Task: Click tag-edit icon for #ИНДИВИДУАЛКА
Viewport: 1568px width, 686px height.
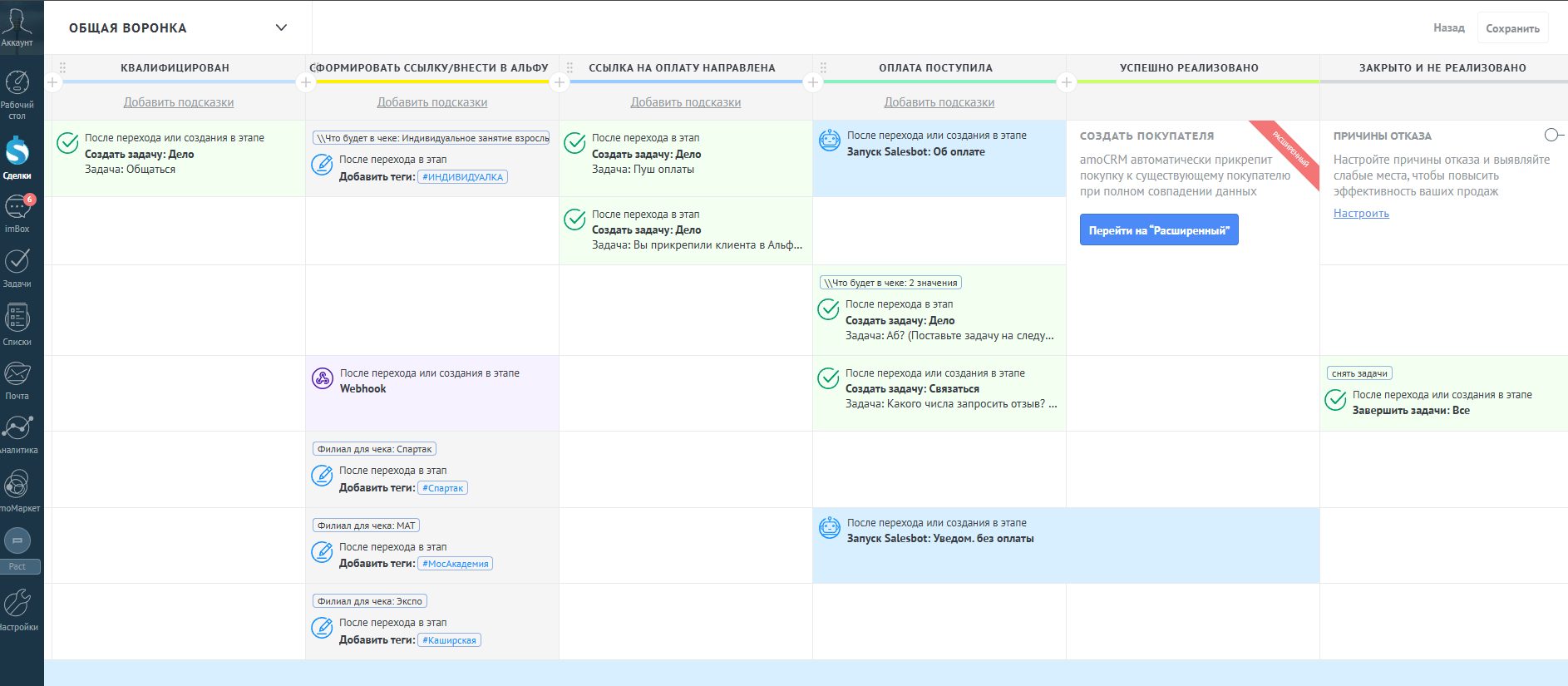Action: click(x=322, y=165)
